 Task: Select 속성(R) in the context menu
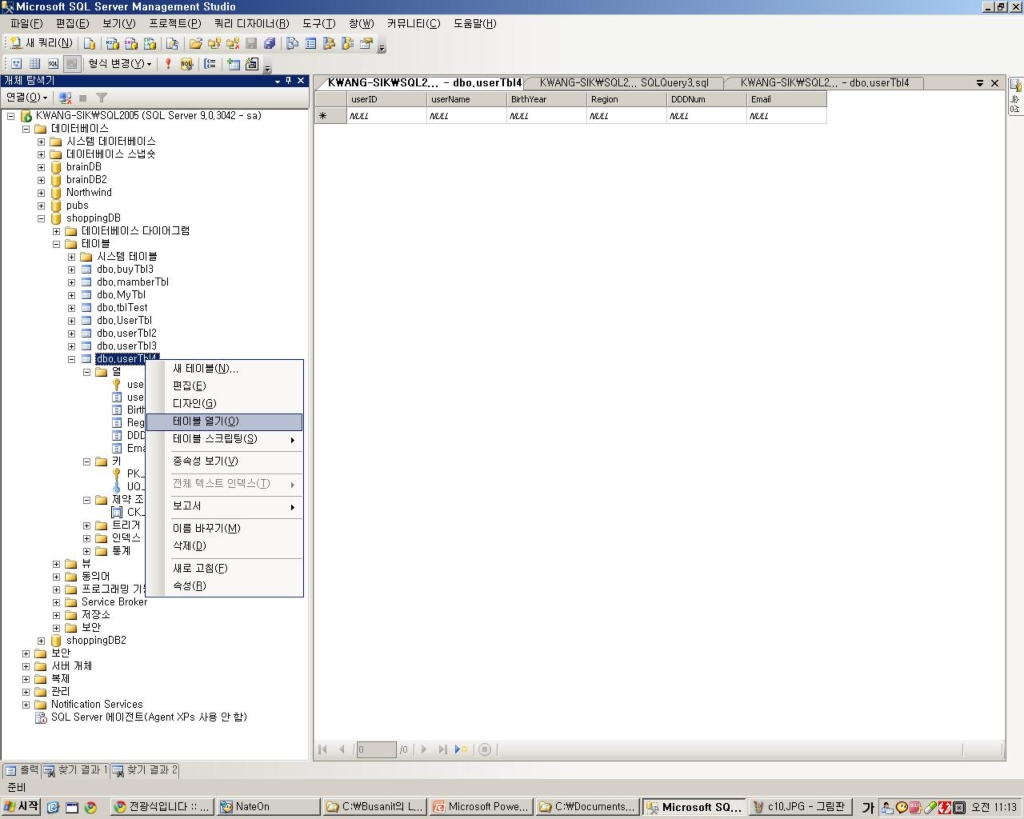click(225, 586)
